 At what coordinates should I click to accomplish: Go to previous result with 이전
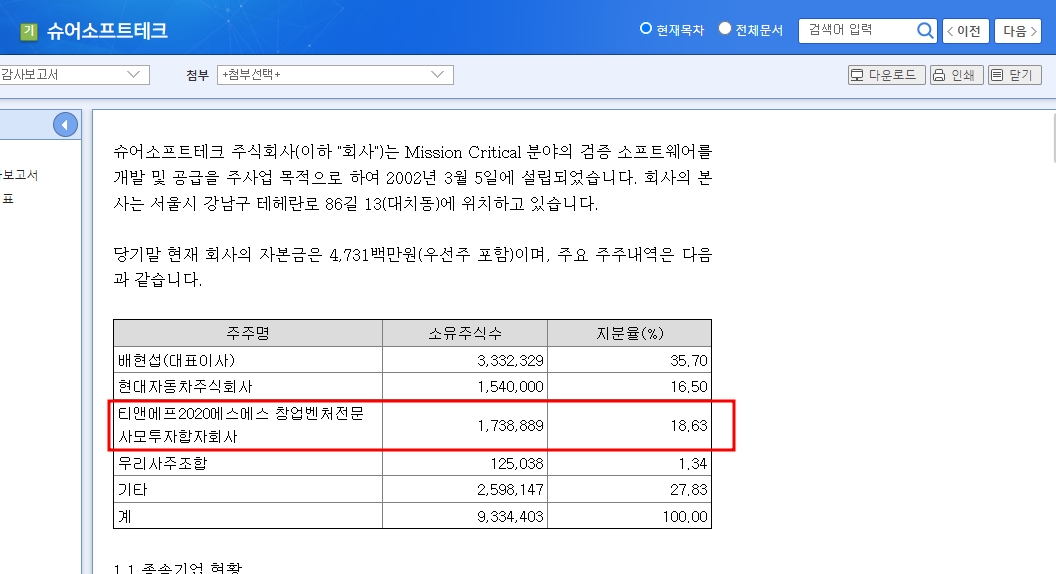tap(966, 31)
